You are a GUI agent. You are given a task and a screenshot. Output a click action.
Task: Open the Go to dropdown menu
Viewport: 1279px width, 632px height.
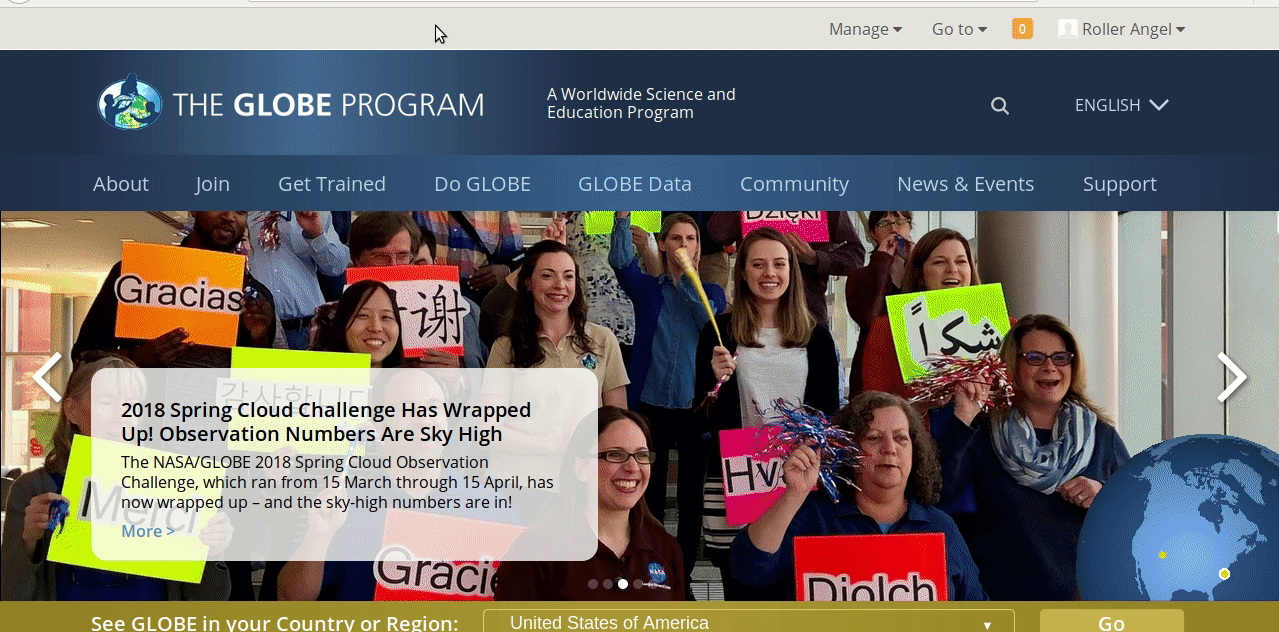tap(959, 29)
